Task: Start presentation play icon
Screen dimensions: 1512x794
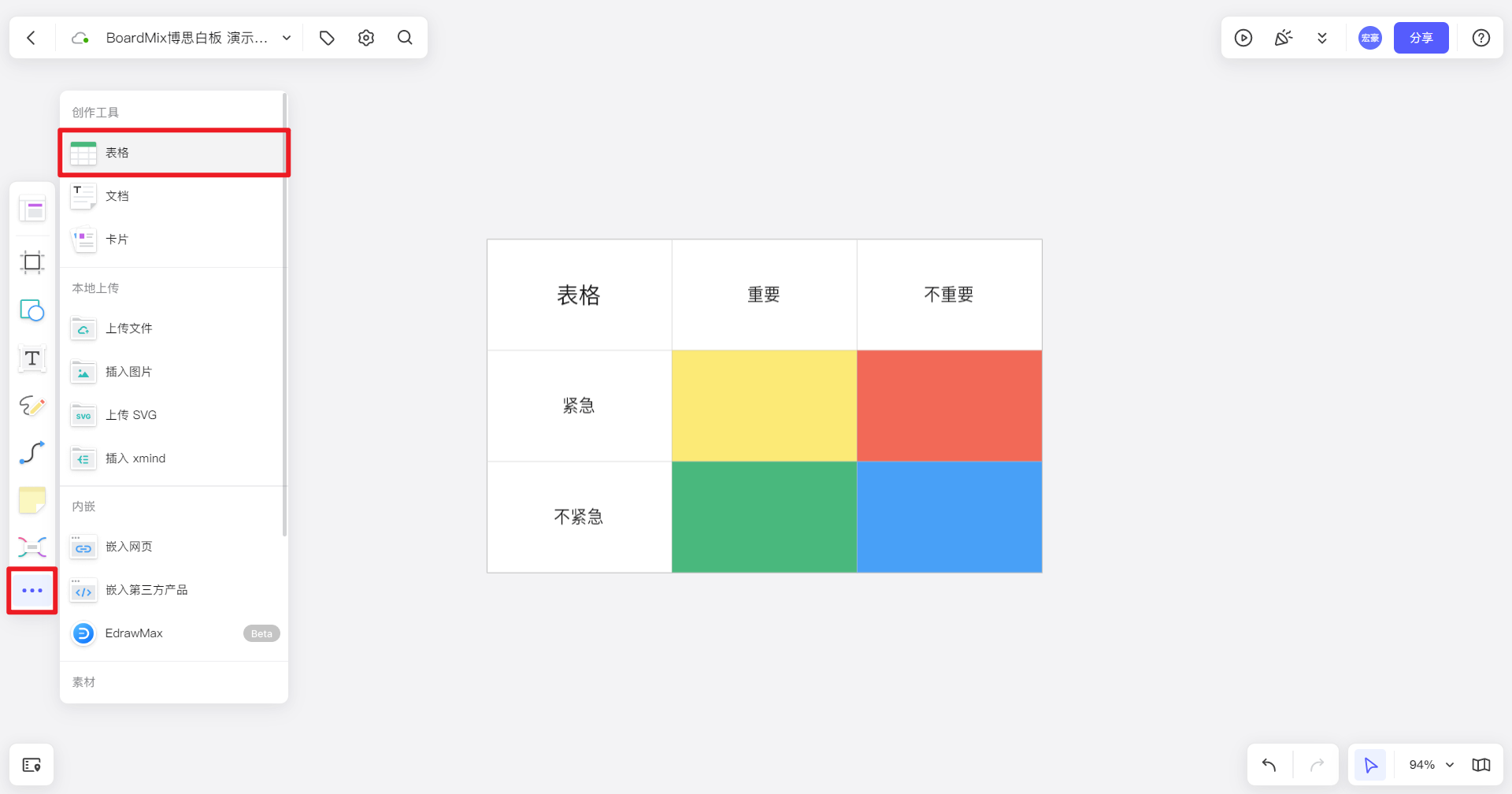Action: [1243, 38]
